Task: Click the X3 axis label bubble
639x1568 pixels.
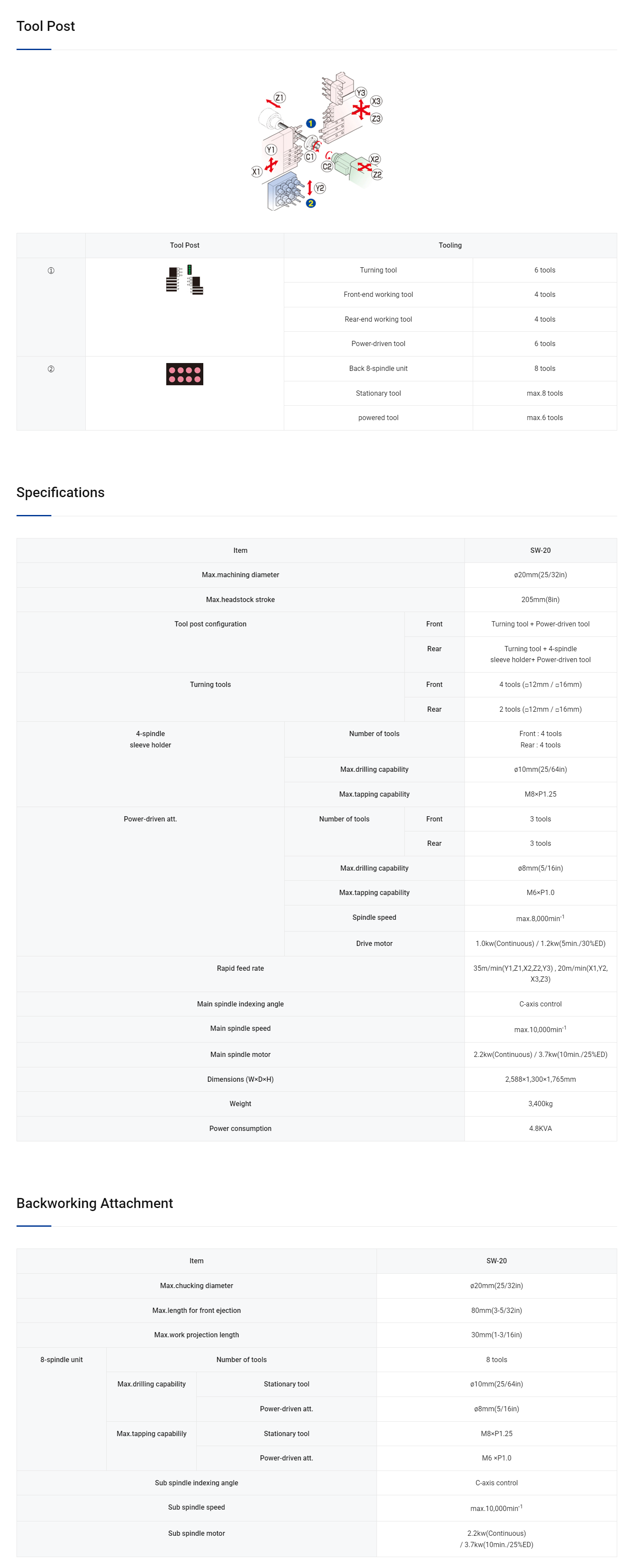Action: point(376,101)
